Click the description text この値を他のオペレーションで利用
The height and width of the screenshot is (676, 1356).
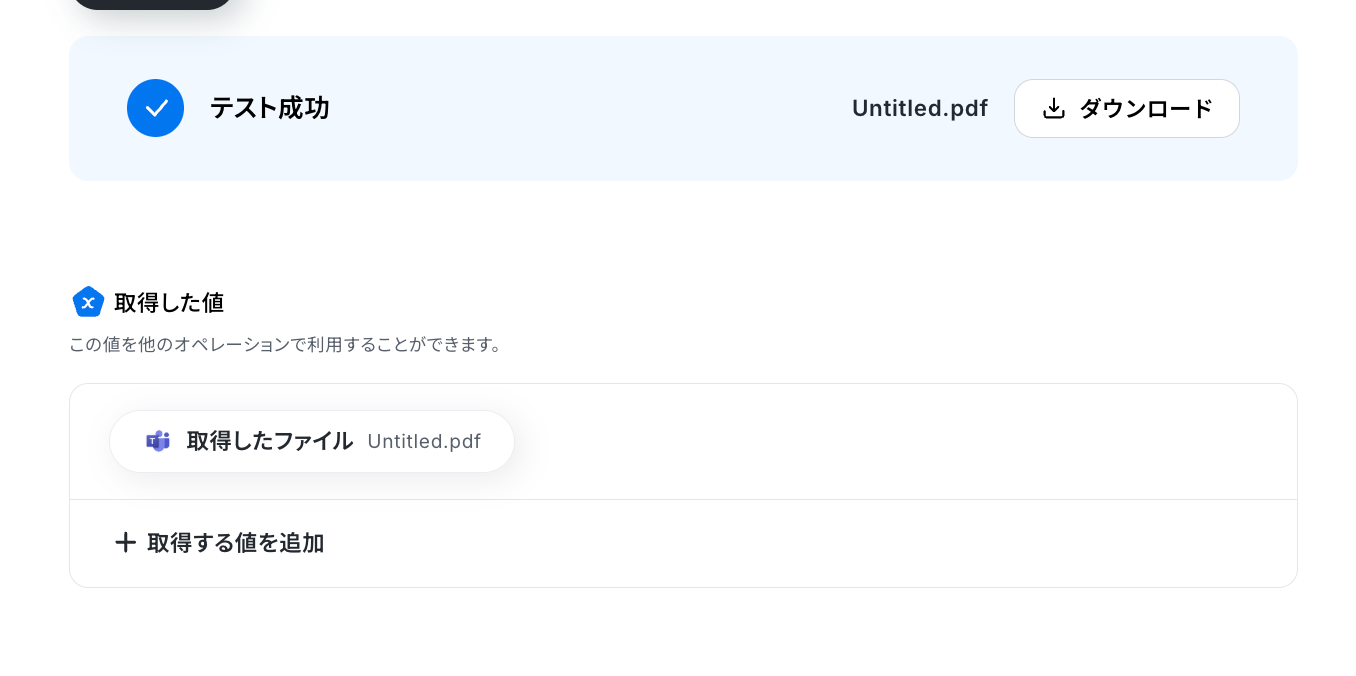point(286,345)
